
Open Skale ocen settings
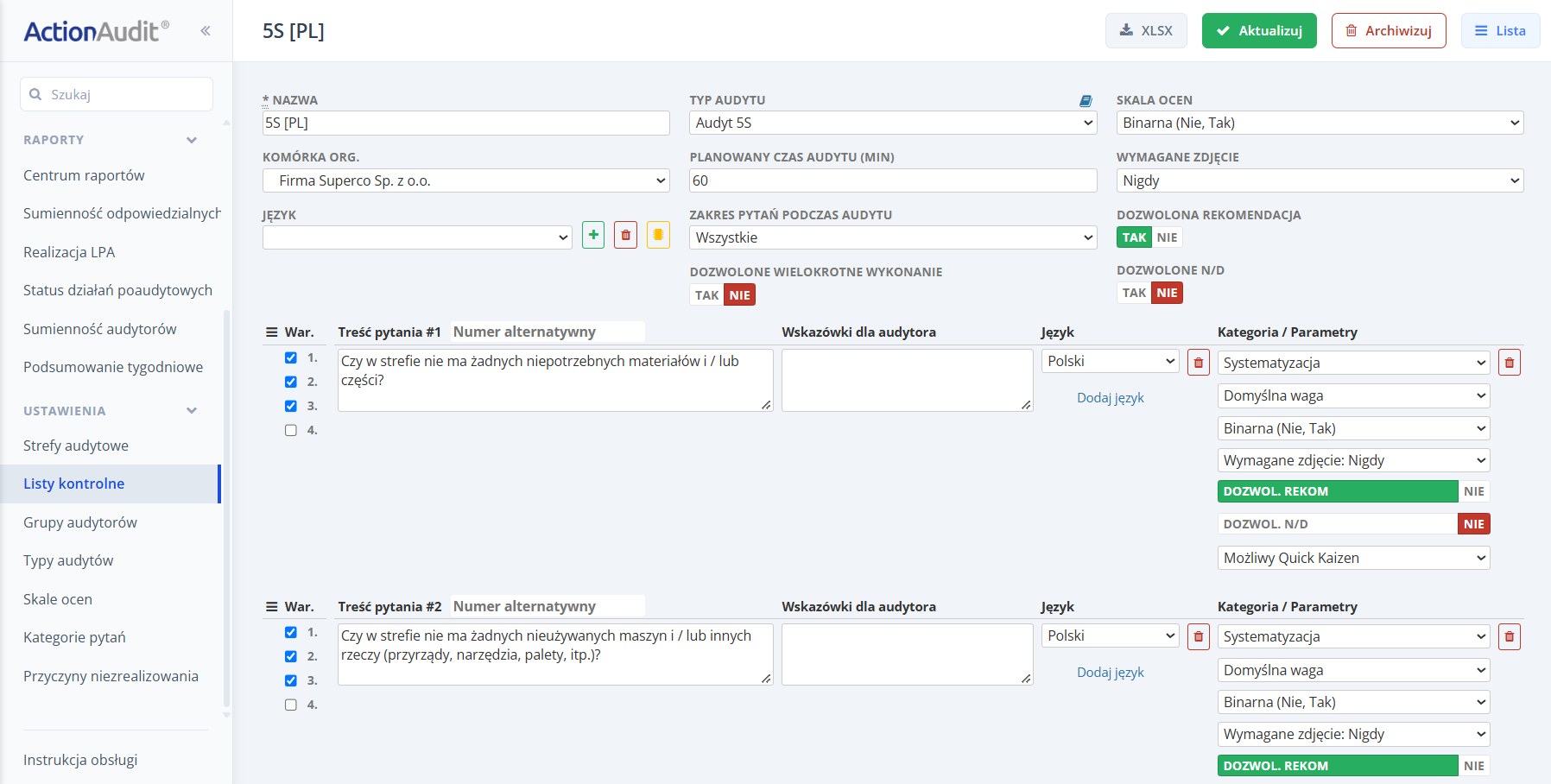pos(58,599)
